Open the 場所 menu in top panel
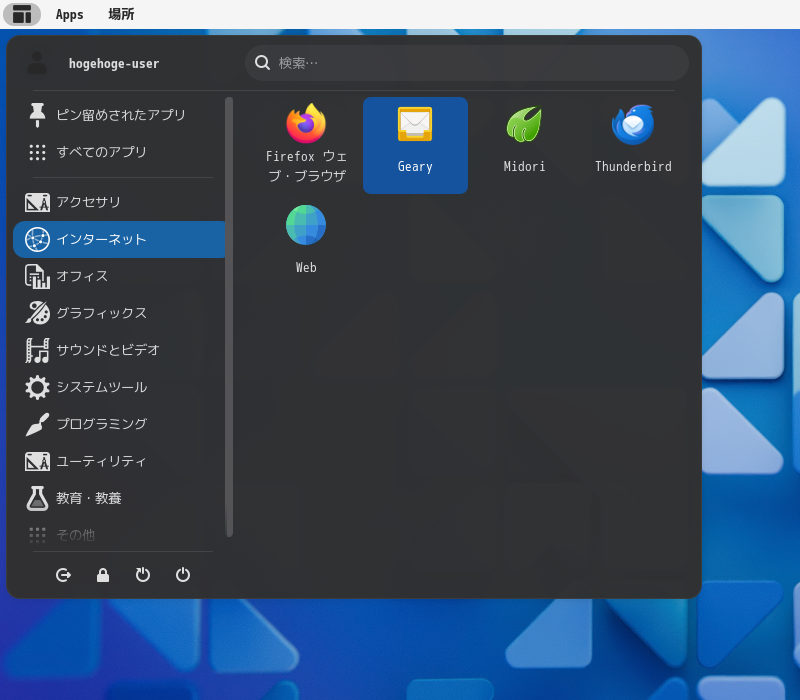The image size is (800, 700). tap(121, 14)
